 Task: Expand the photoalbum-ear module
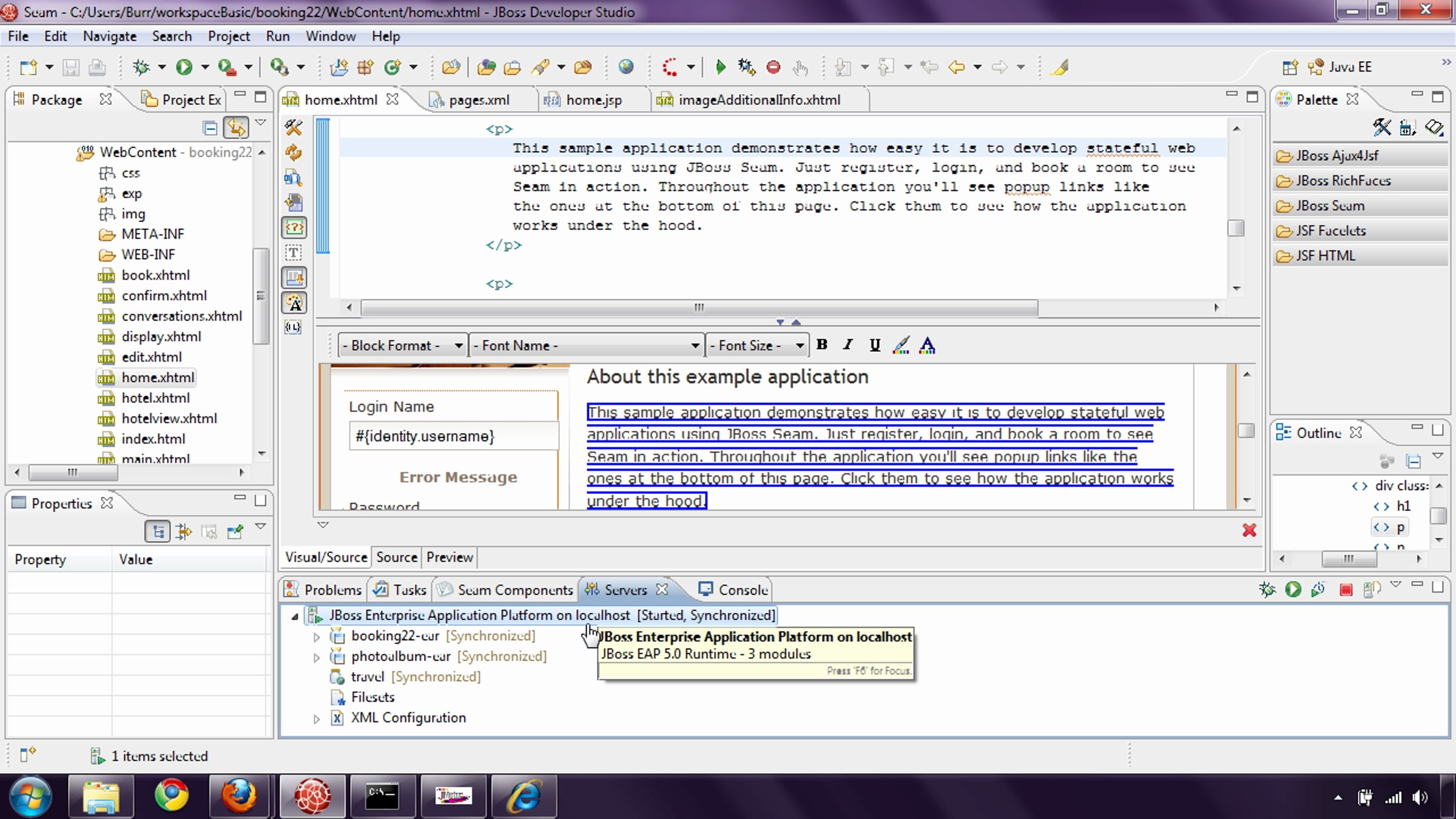(x=317, y=657)
